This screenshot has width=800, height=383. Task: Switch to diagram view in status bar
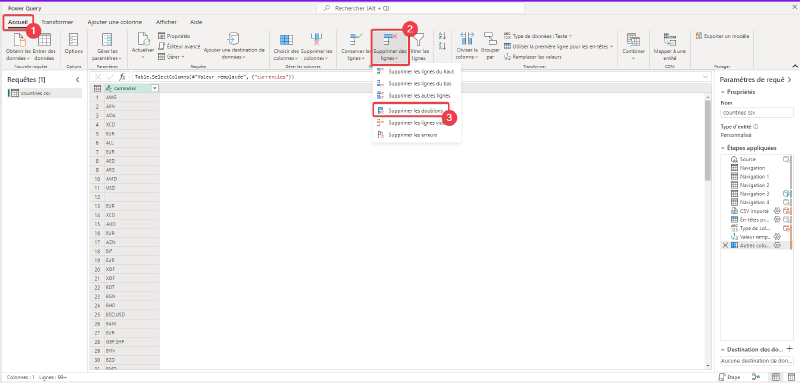[x=757, y=377]
